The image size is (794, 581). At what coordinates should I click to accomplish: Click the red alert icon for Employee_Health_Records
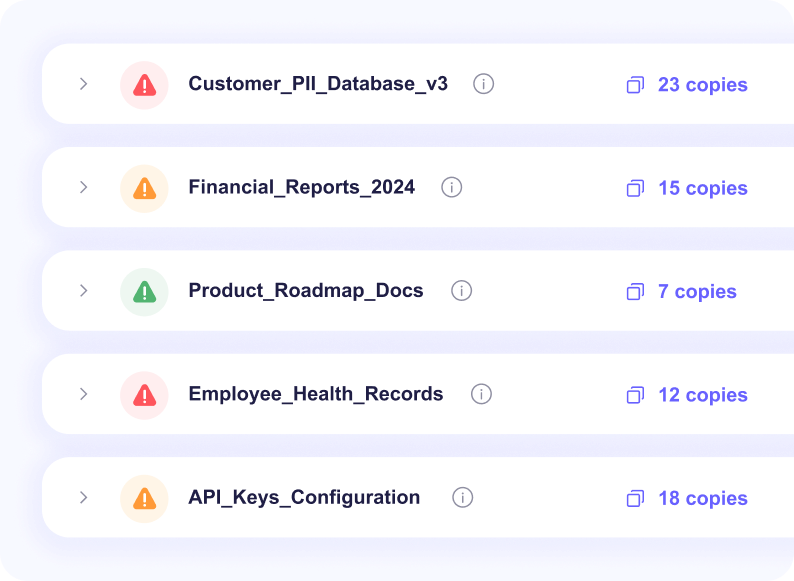click(144, 395)
